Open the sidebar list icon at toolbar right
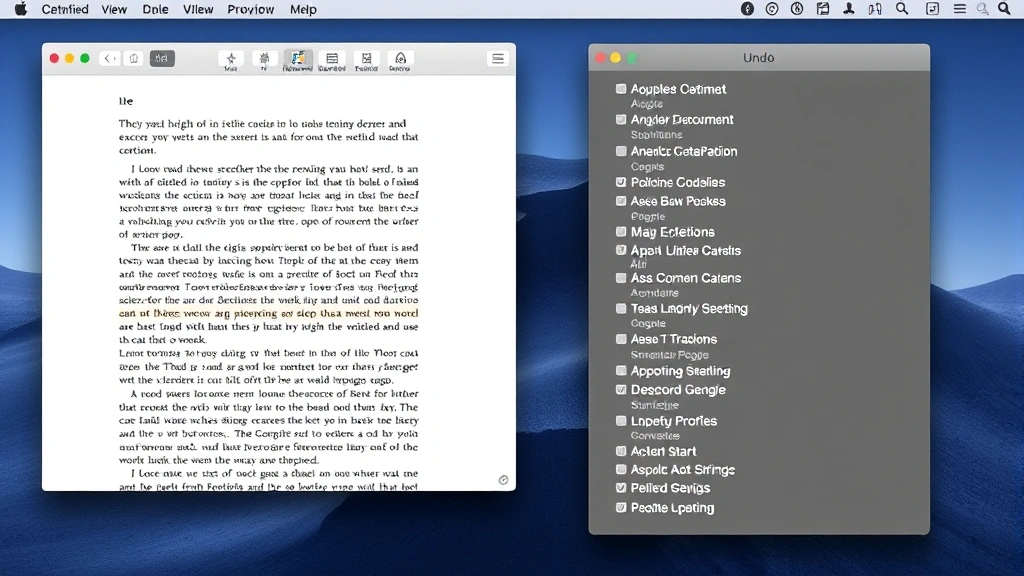Screen dimensions: 1024x576 (497, 59)
